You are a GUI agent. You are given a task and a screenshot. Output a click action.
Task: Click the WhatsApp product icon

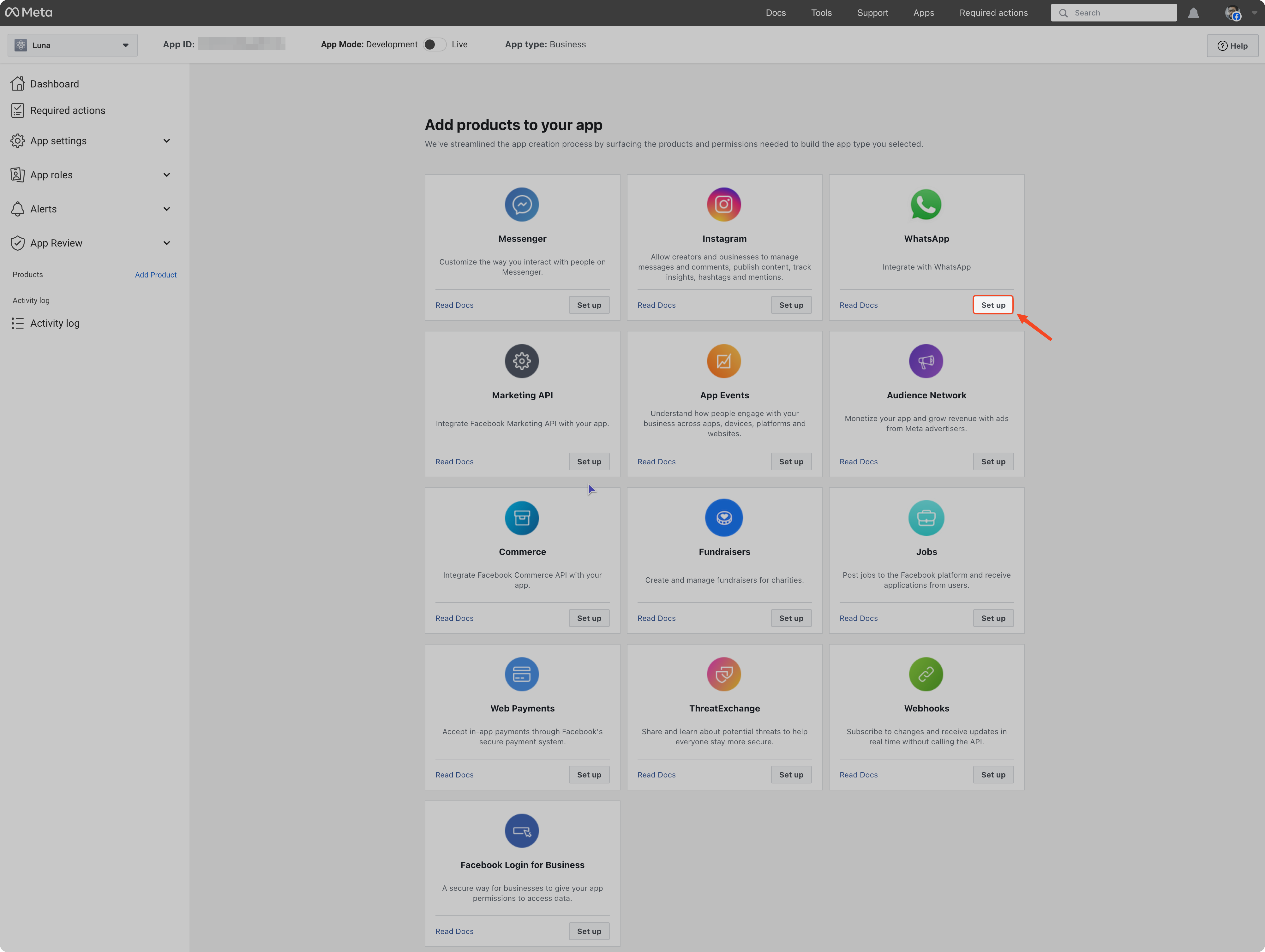click(x=926, y=204)
